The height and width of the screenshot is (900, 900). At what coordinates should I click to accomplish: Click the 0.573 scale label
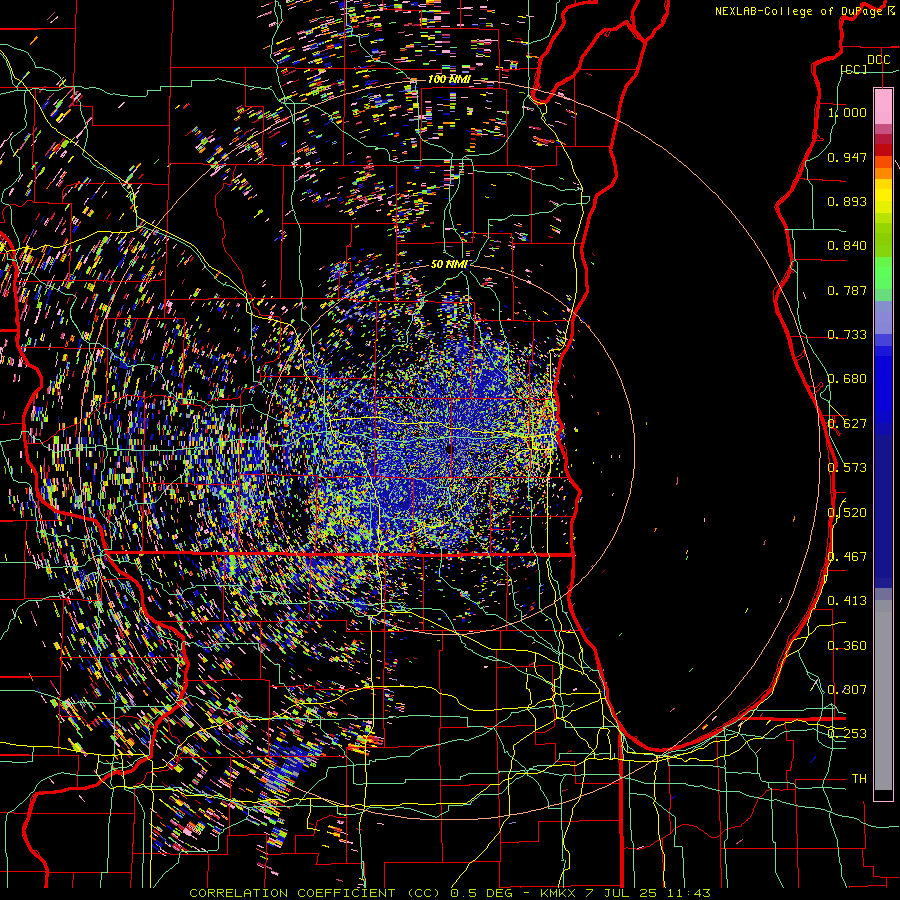coord(847,468)
